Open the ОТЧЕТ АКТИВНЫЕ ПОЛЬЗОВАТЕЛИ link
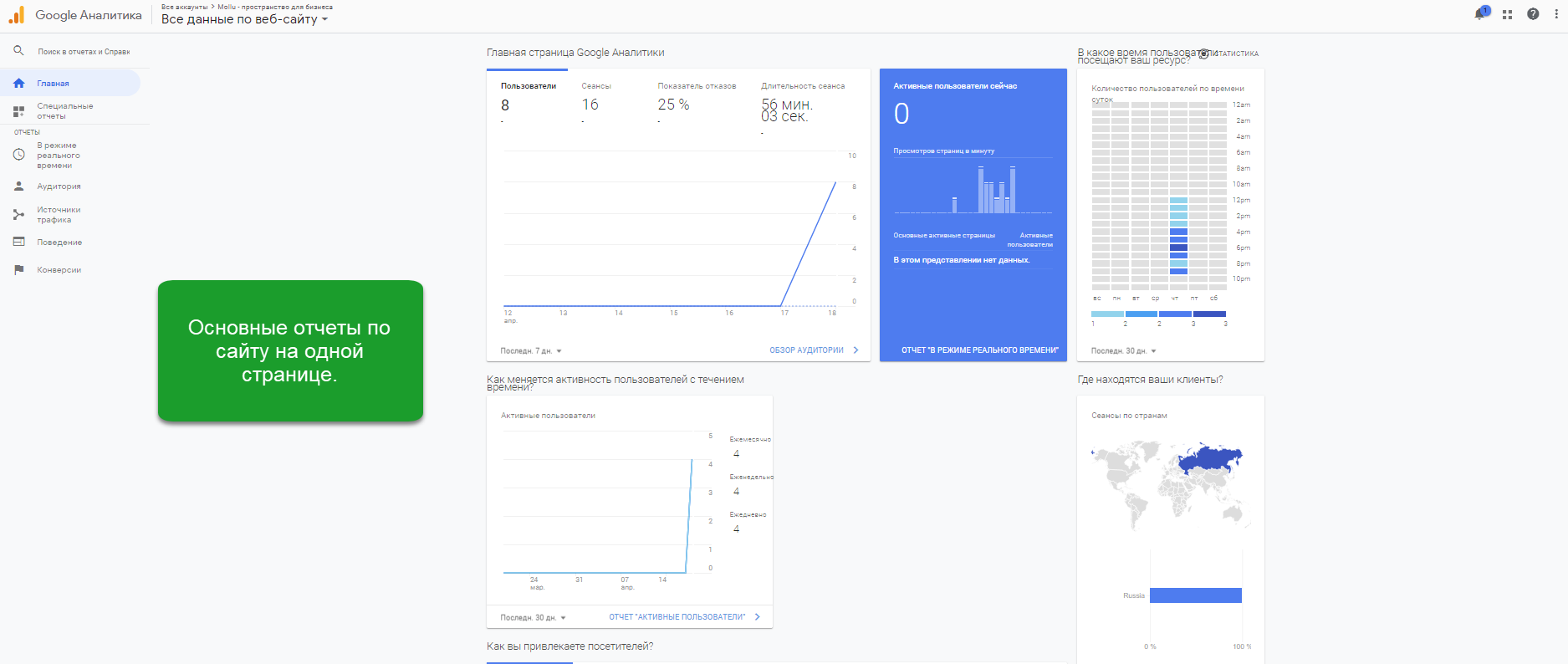Image resolution: width=1568 pixels, height=664 pixels. point(685,617)
